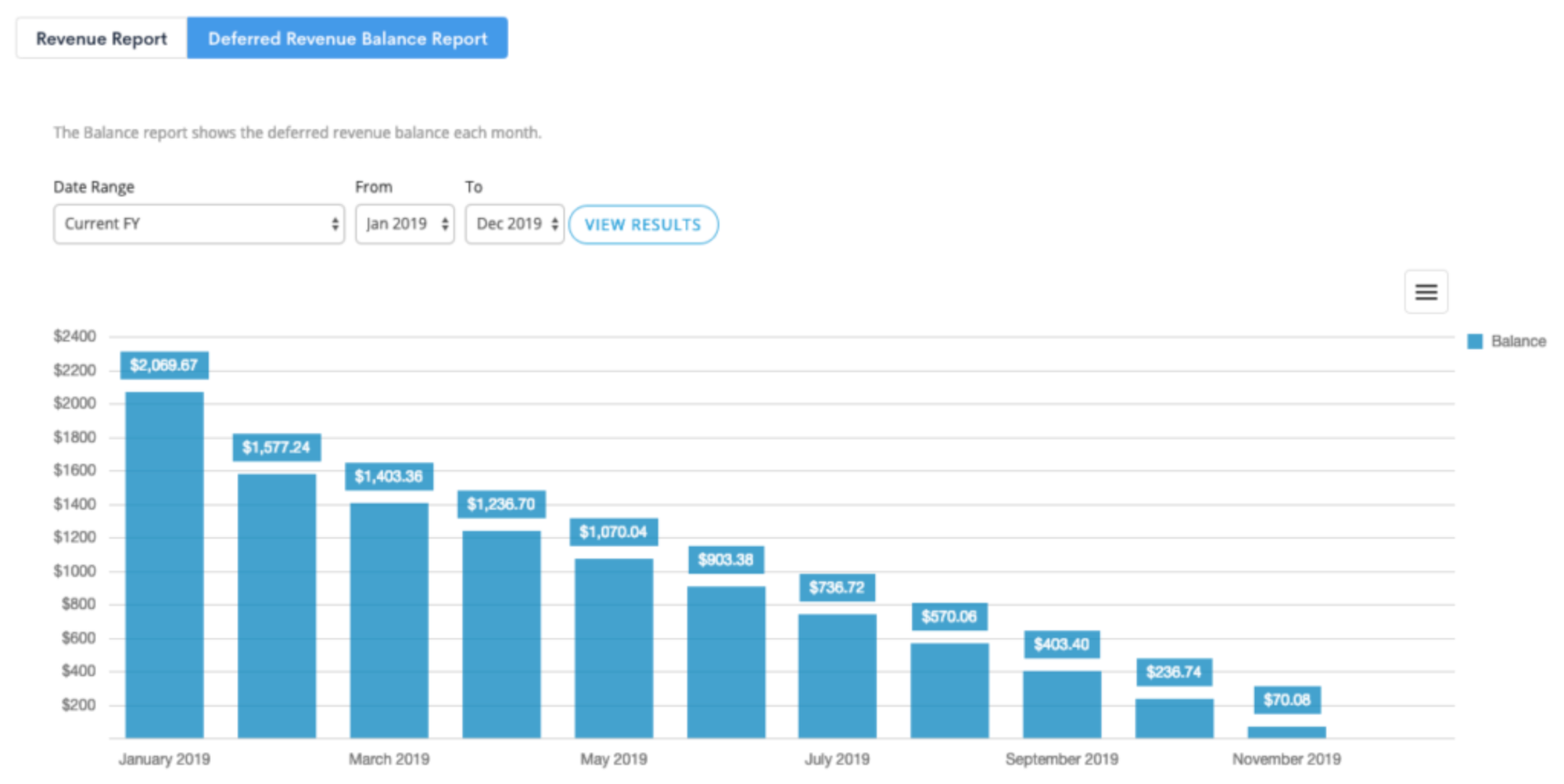Select the Deferred Revenue Balance Report tab
Image resolution: width=1564 pixels, height=784 pixels.
tap(347, 38)
